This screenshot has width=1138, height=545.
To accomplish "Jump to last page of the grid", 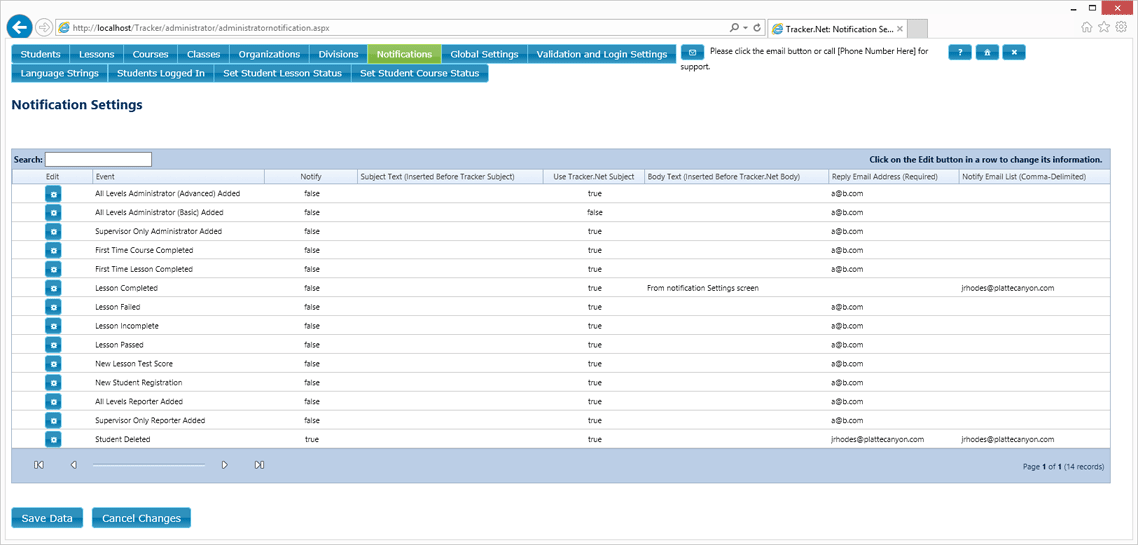I will (x=259, y=465).
